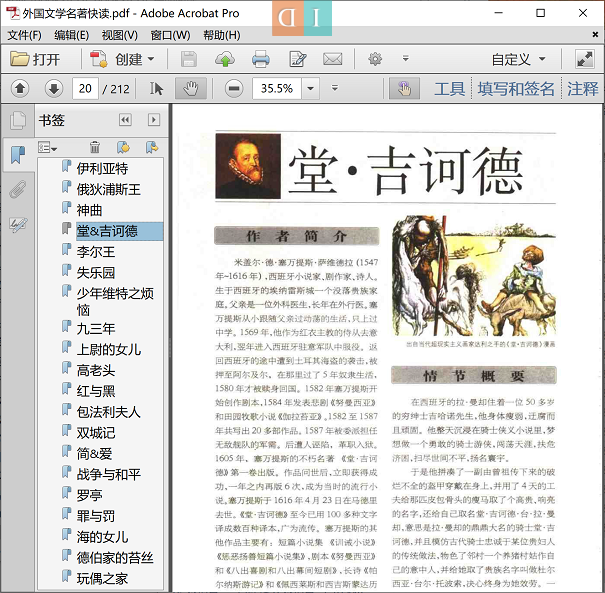Expand page display options arrow after zoom
Screen dimensions: 605x593
(335, 88)
